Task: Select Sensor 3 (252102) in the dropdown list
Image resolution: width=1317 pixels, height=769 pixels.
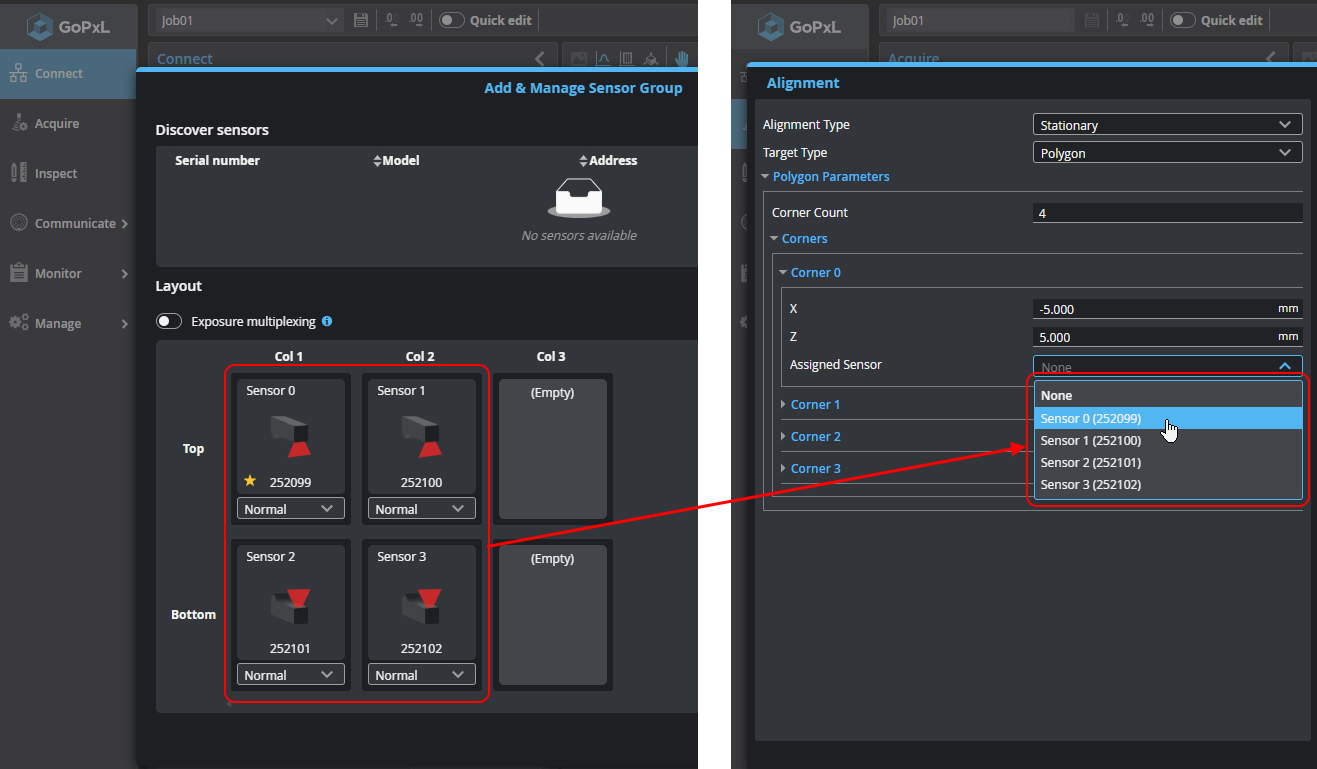Action: [1090, 484]
